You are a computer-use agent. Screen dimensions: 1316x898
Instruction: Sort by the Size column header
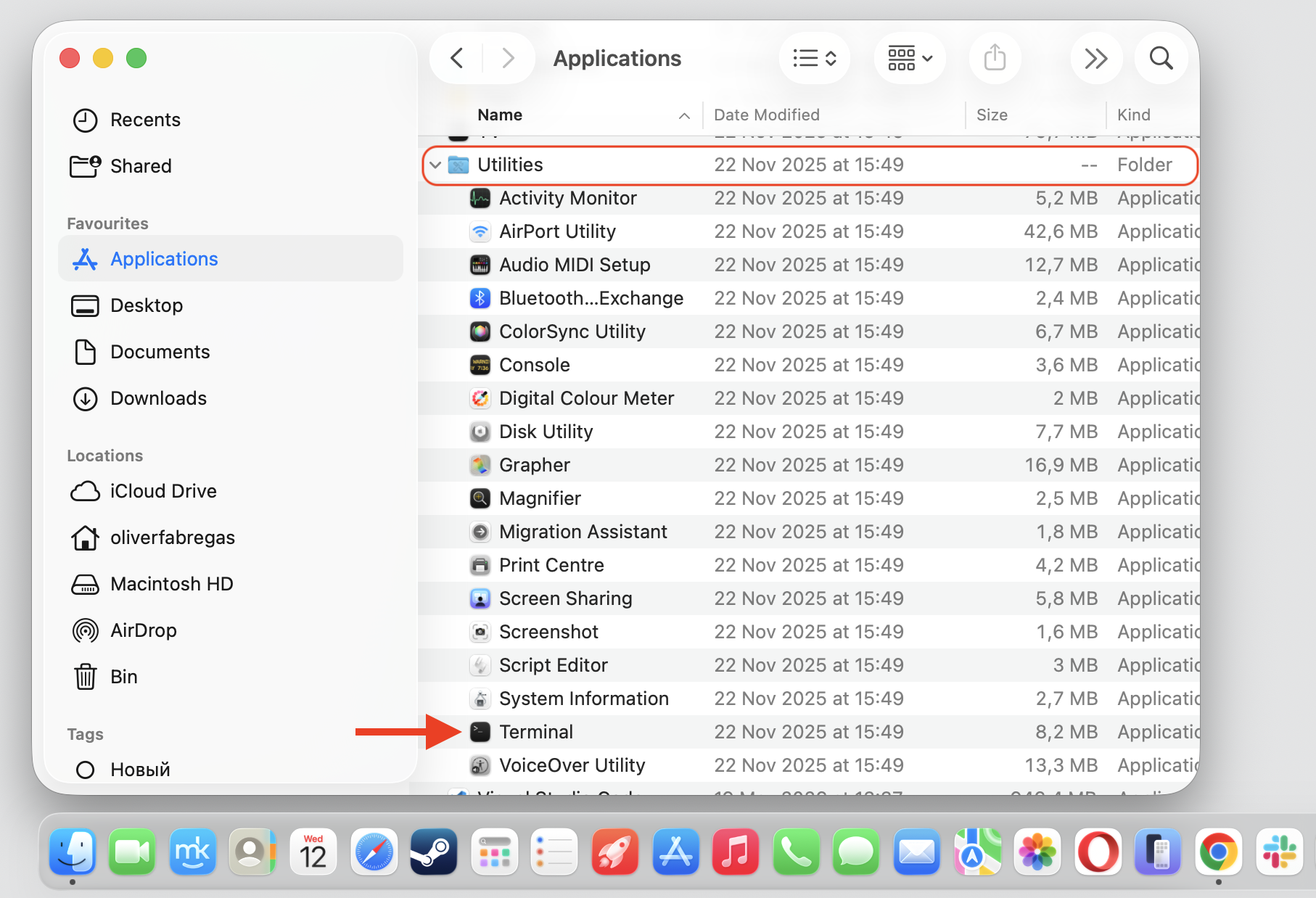click(992, 115)
